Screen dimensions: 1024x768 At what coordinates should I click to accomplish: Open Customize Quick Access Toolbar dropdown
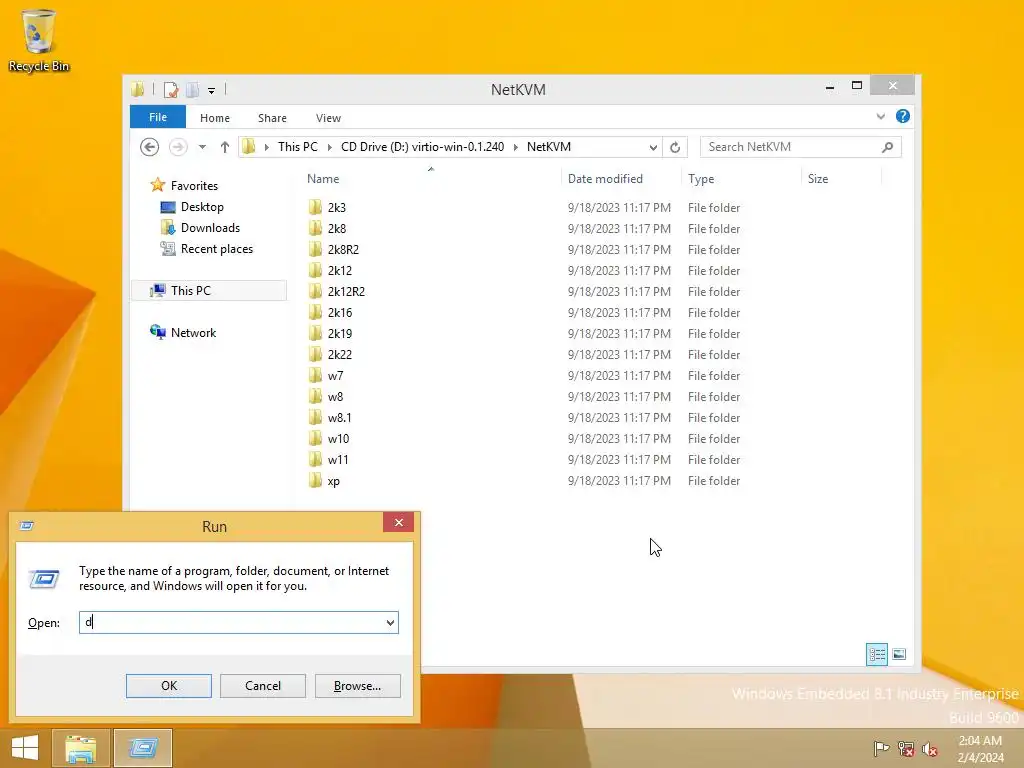[x=212, y=91]
